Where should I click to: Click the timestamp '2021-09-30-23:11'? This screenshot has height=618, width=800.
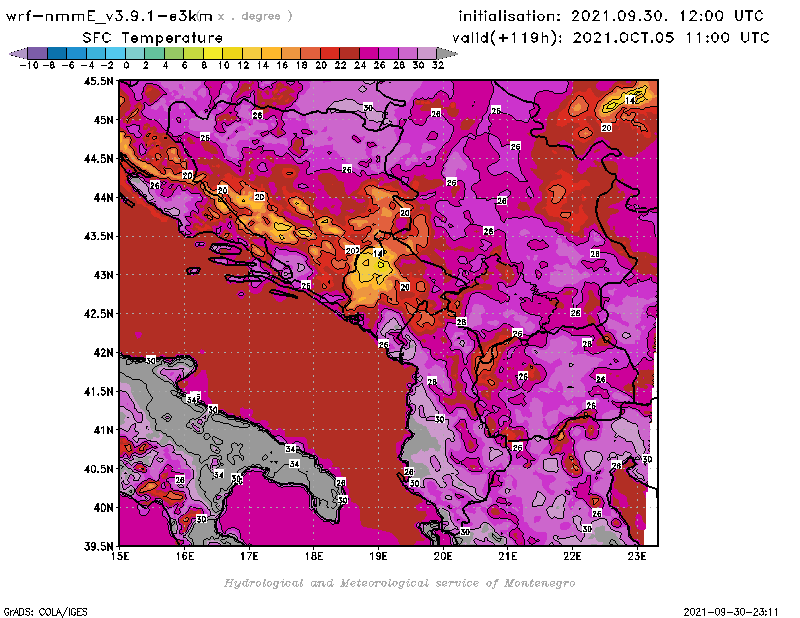(731, 612)
